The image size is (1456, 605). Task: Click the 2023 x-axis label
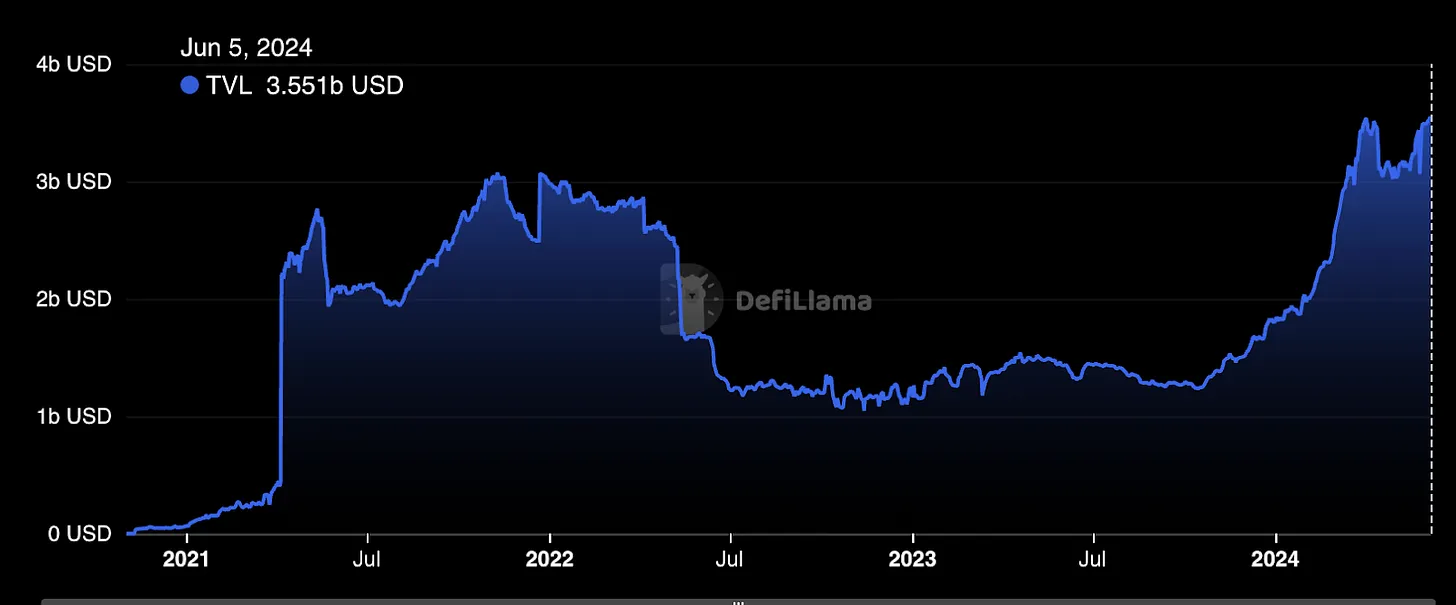pos(913,559)
